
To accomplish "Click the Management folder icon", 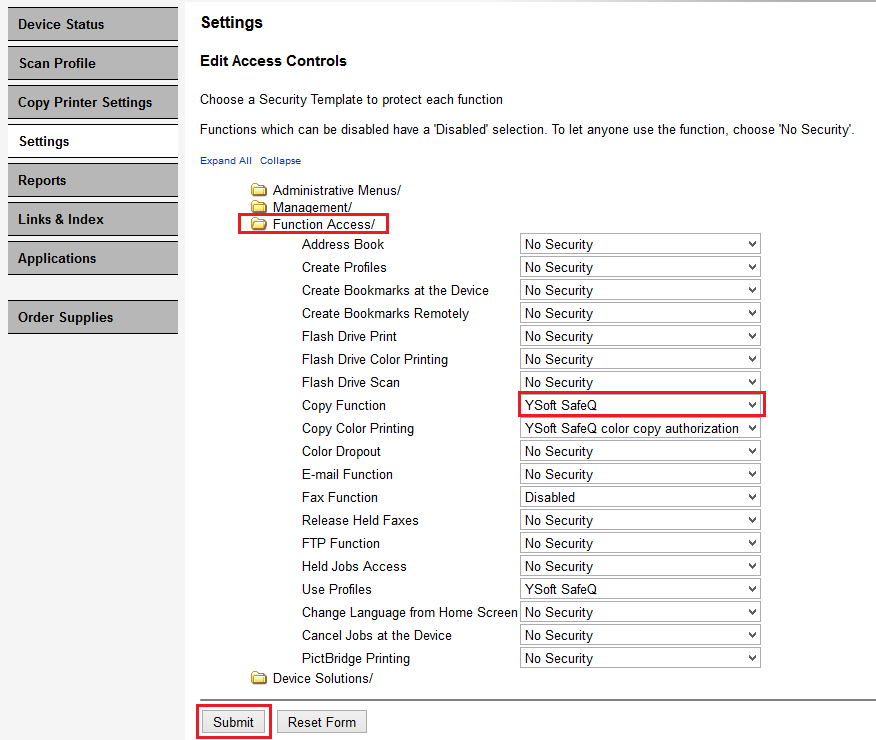I will pyautogui.click(x=259, y=207).
